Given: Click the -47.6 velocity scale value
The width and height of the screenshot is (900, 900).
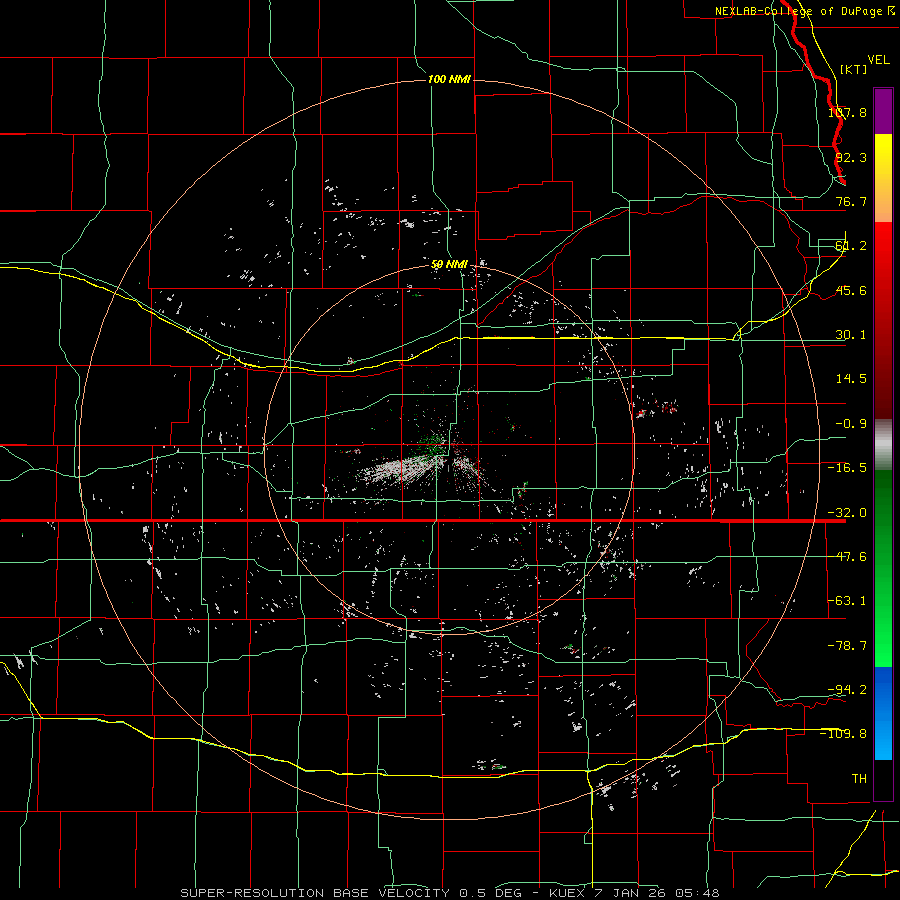Looking at the screenshot, I should coord(847,557).
